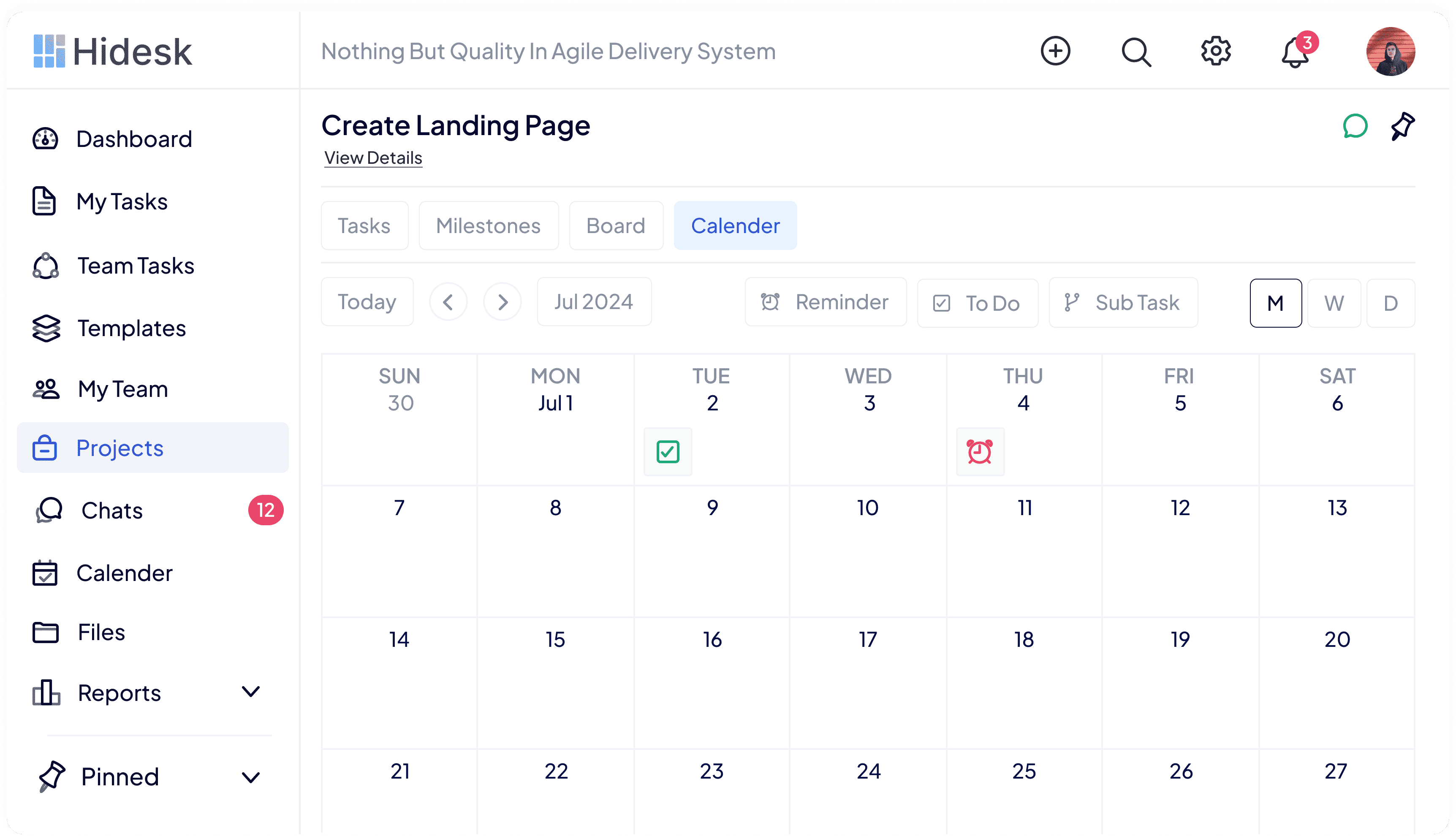Viewport: 1456px width, 836px height.
Task: Switch to Week view W
Action: coord(1334,303)
